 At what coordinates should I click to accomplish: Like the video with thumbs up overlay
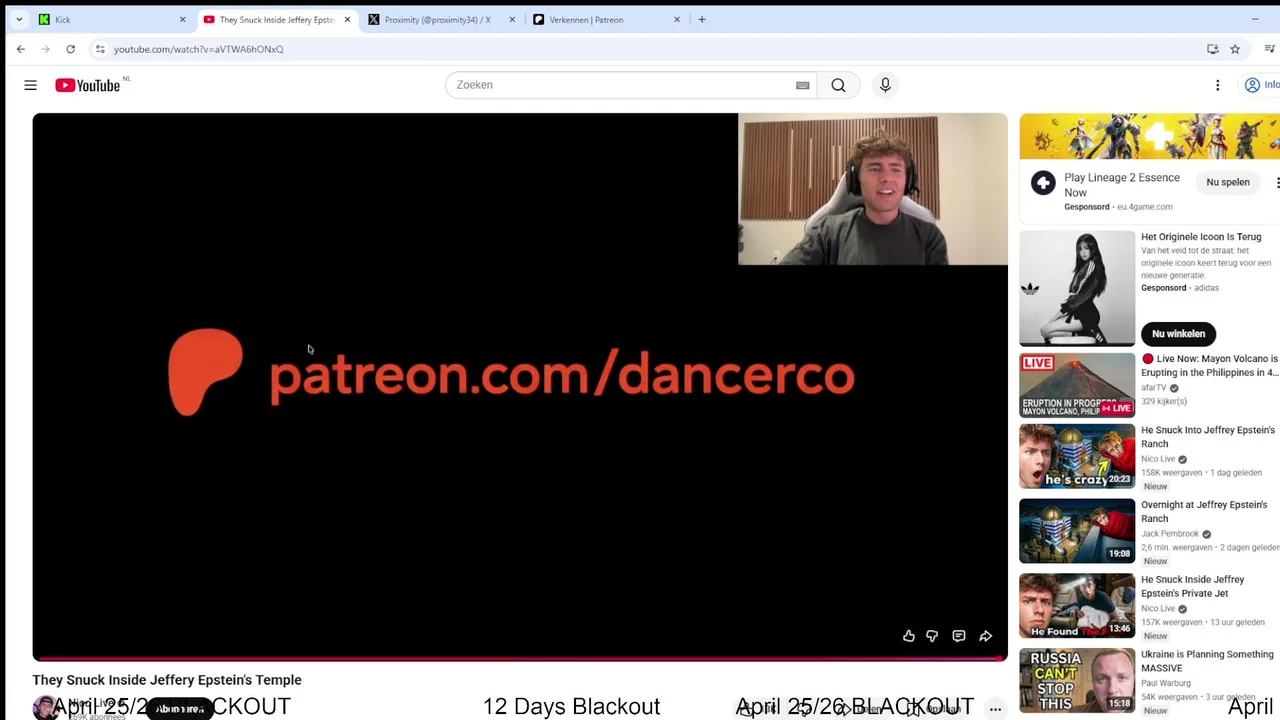point(908,636)
